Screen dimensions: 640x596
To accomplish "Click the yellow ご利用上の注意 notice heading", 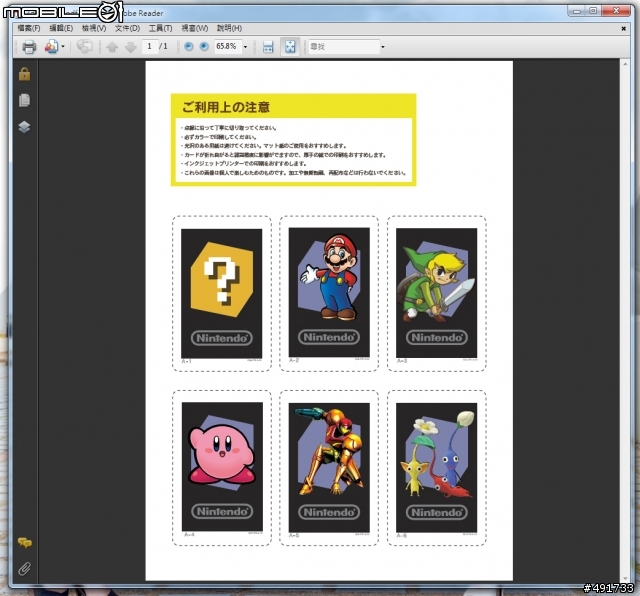I will coord(226,107).
